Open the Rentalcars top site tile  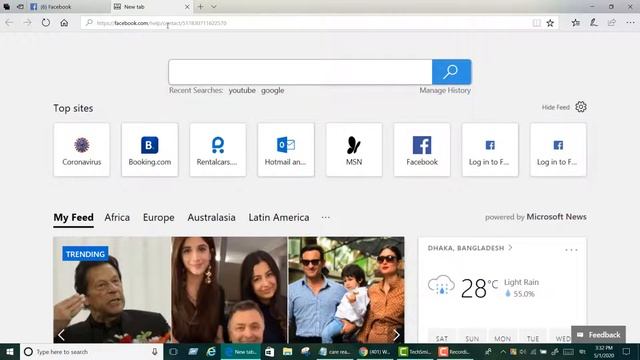tap(218, 150)
